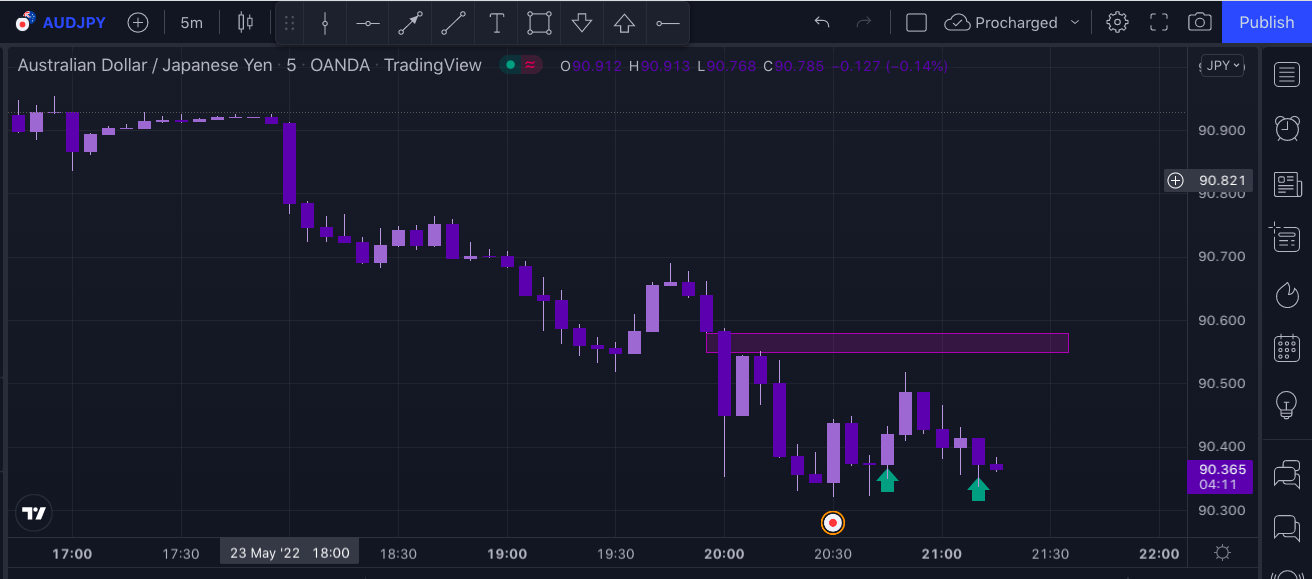Open the candlestick chart type menu
Viewport: 1312px width, 579px height.
point(245,21)
